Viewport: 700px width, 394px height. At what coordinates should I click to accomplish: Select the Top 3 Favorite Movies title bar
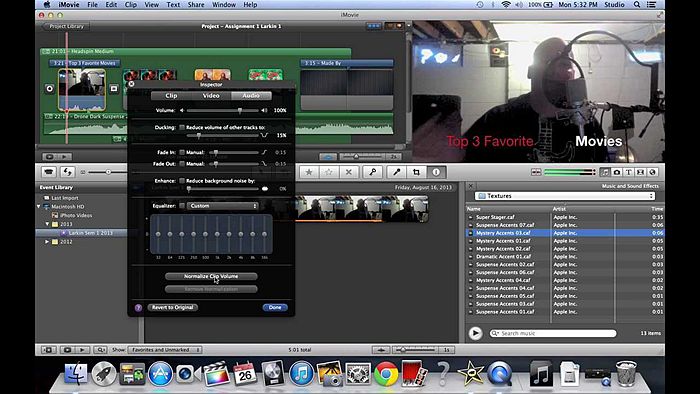[84, 63]
